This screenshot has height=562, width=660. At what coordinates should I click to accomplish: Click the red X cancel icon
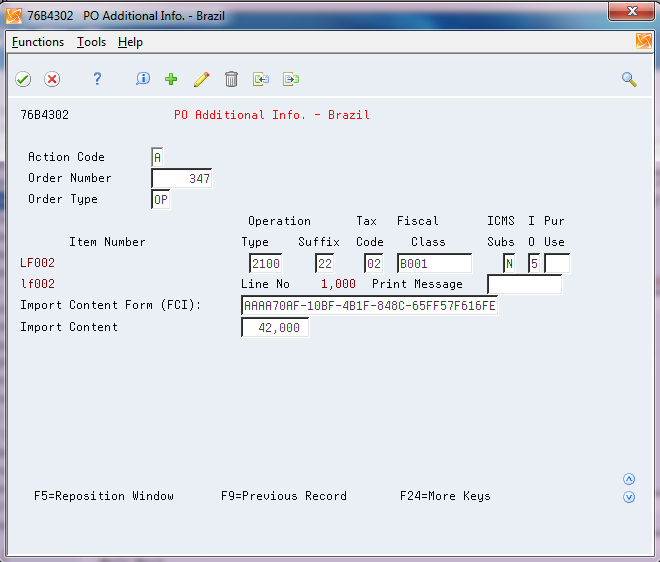coord(52,79)
